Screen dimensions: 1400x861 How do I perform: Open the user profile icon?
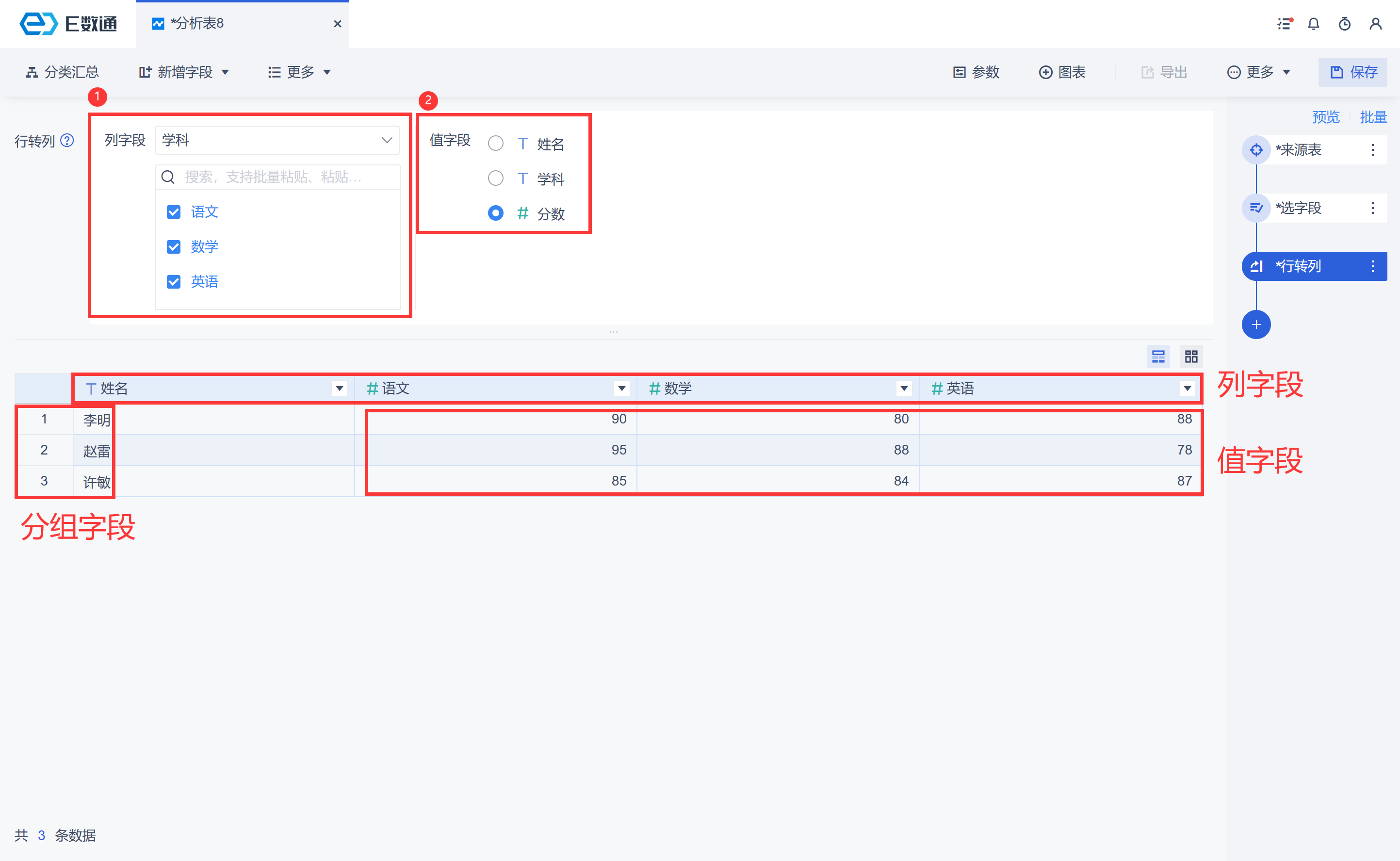[1376, 24]
